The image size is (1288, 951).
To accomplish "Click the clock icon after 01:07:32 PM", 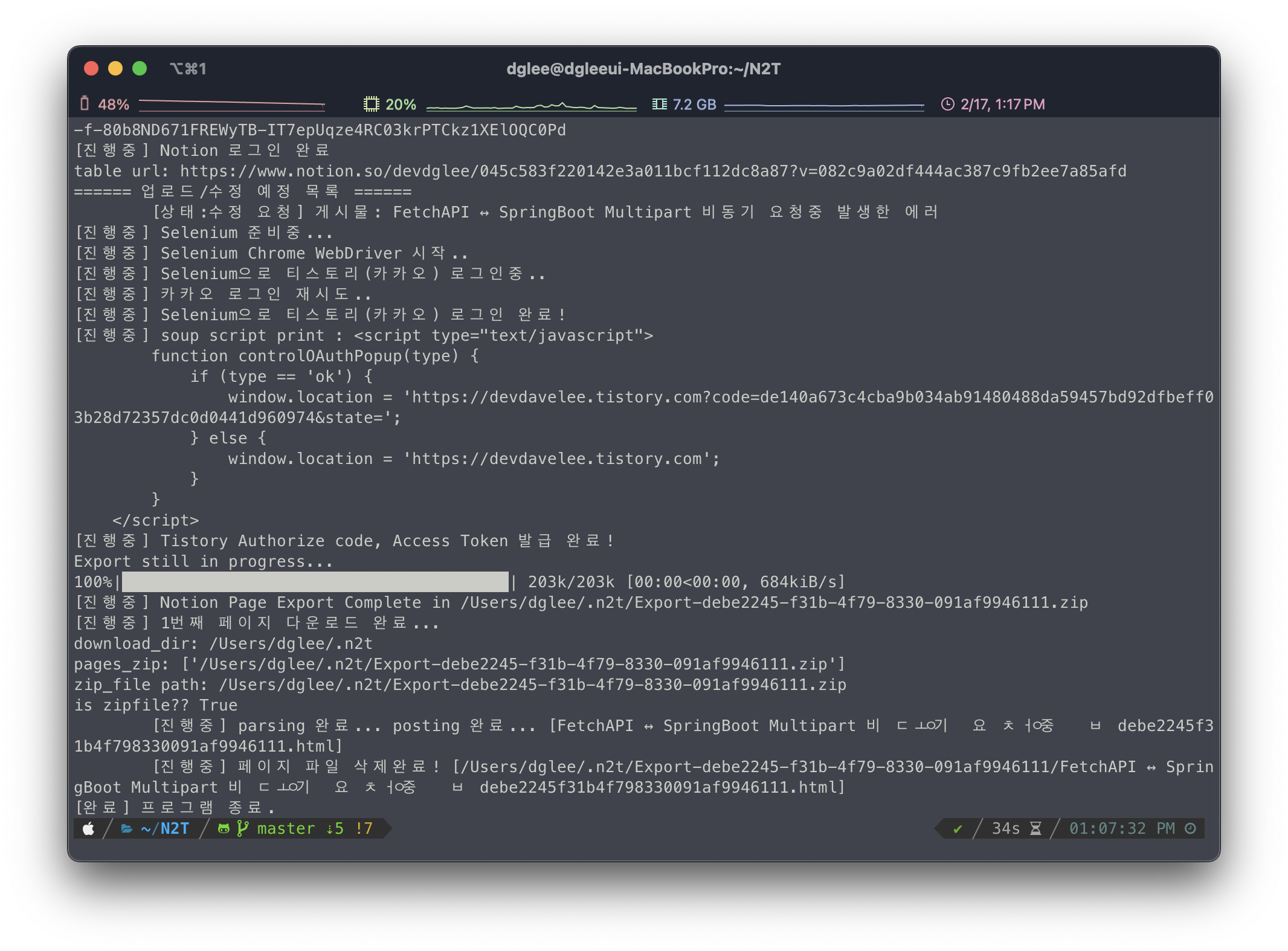I will point(1190,828).
